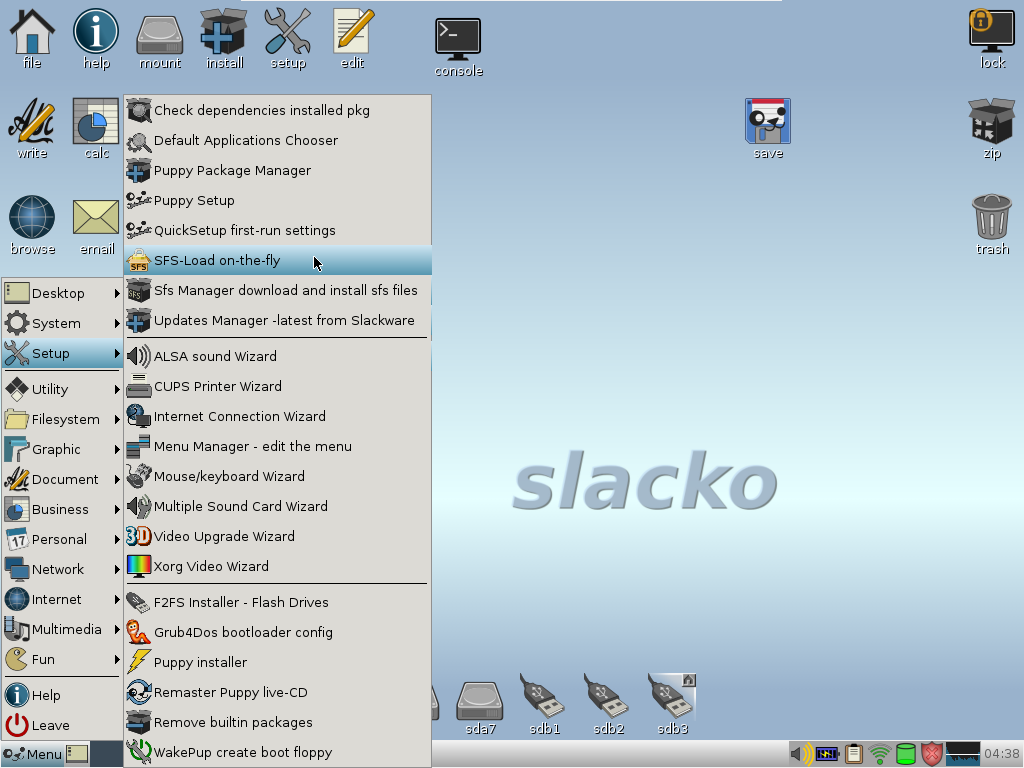The width and height of the screenshot is (1024, 768).
Task: Expand the Utility submenu
Action: (63, 389)
